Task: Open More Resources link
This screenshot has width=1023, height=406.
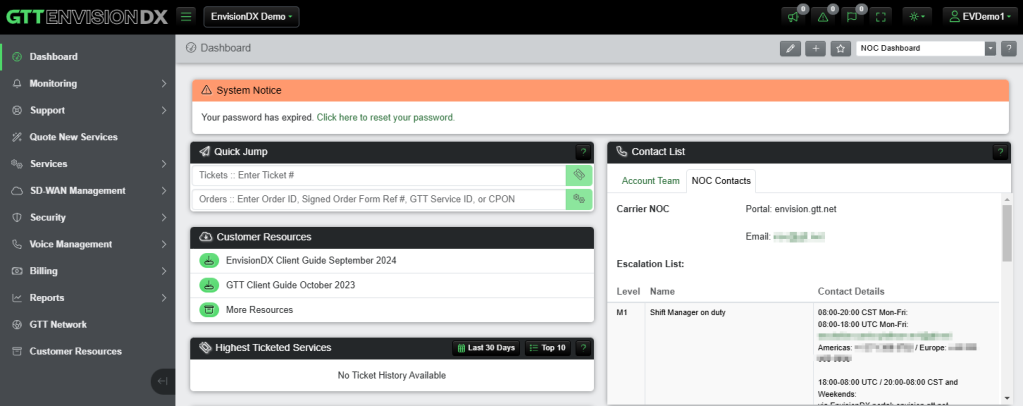Action: [x=259, y=310]
